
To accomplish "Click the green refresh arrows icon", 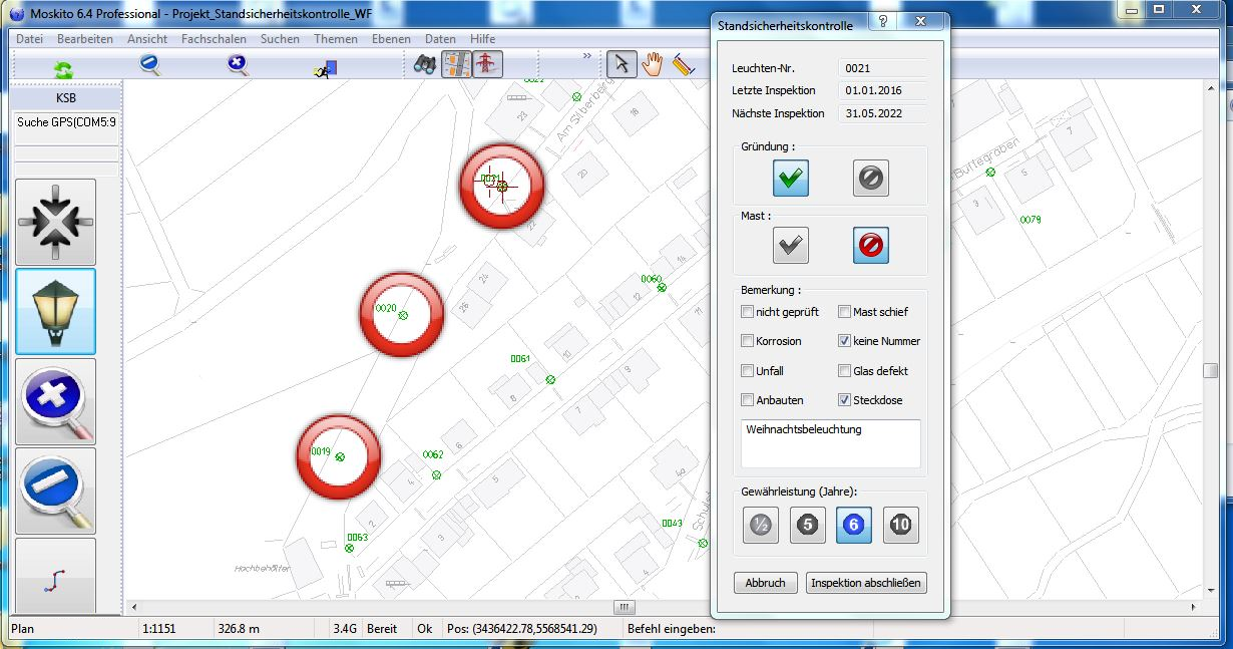I will point(63,68).
